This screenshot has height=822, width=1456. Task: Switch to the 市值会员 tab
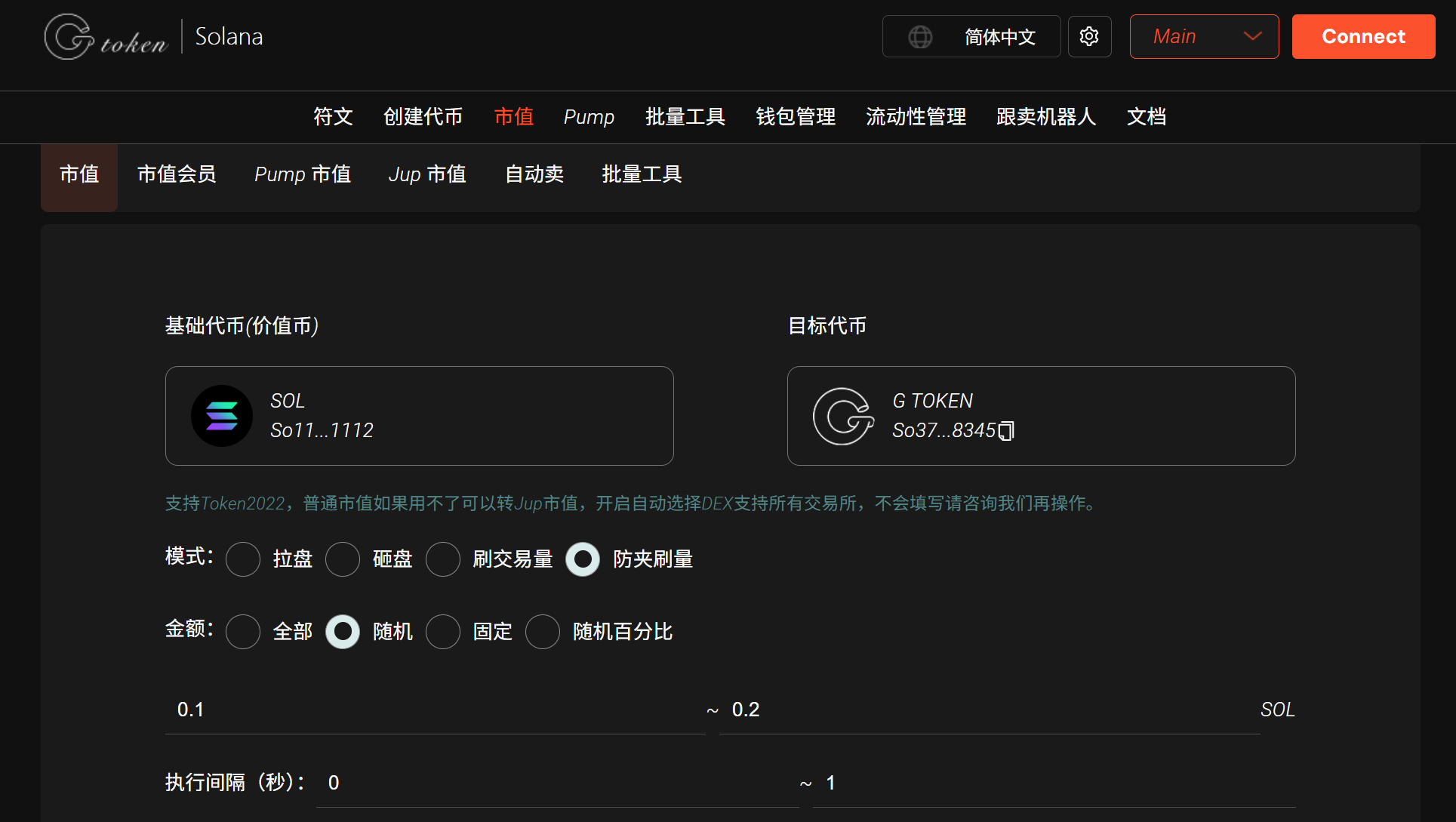click(x=177, y=174)
